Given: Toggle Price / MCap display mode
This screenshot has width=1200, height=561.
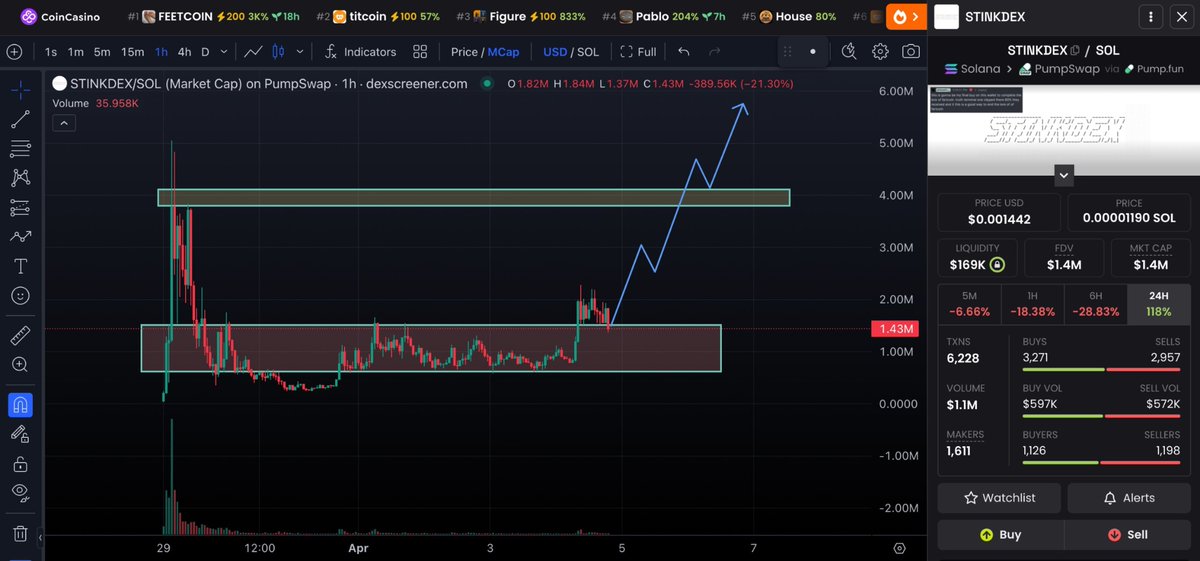Looking at the screenshot, I should [x=485, y=52].
